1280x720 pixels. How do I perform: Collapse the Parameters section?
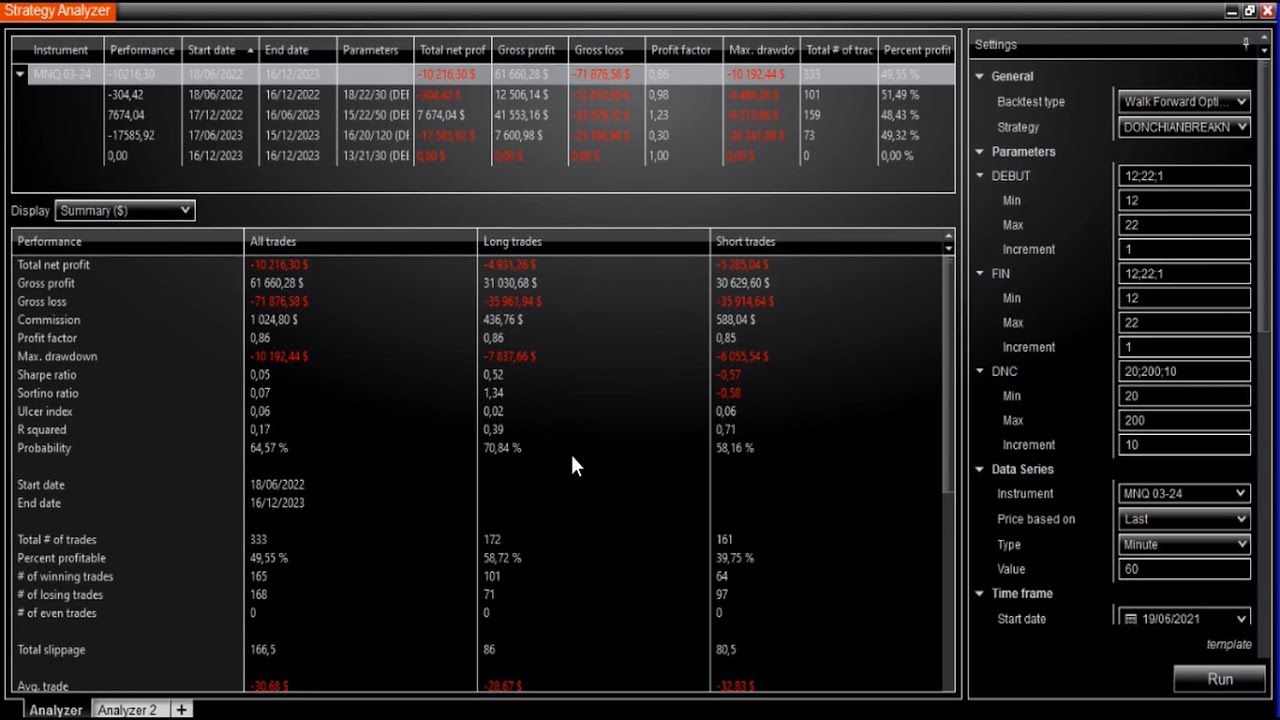click(980, 152)
